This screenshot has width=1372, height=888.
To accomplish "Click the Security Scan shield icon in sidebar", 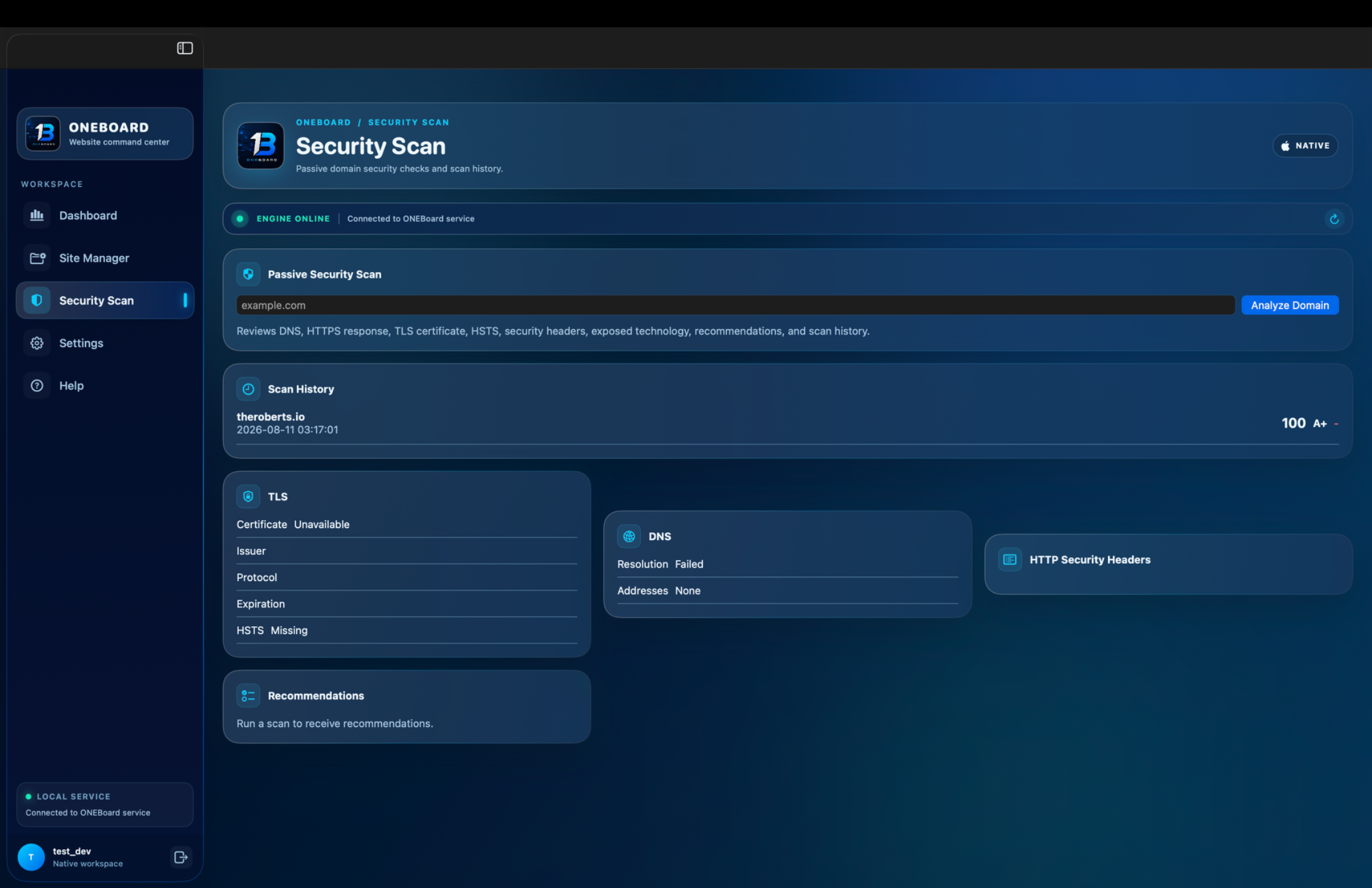I will (37, 300).
